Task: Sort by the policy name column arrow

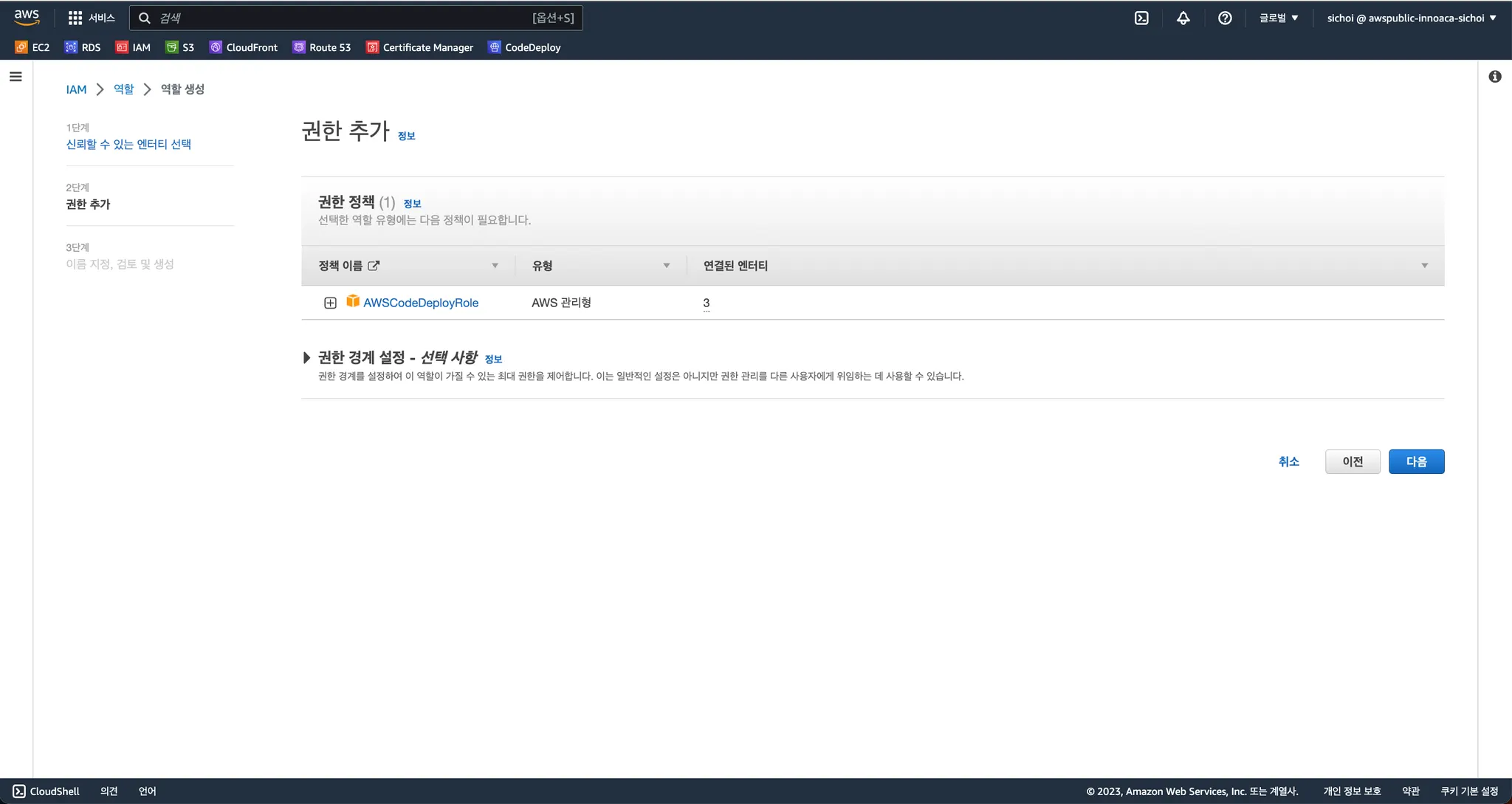Action: [495, 266]
